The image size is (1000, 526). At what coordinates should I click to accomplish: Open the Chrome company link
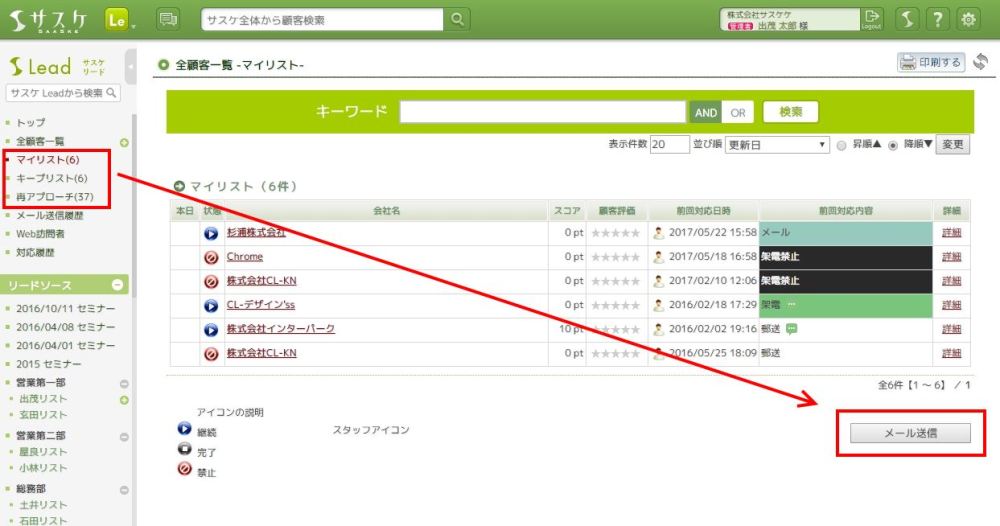[x=245, y=257]
